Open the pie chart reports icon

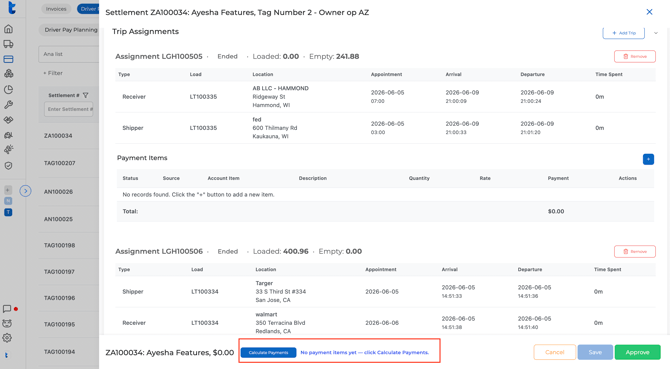coord(8,89)
